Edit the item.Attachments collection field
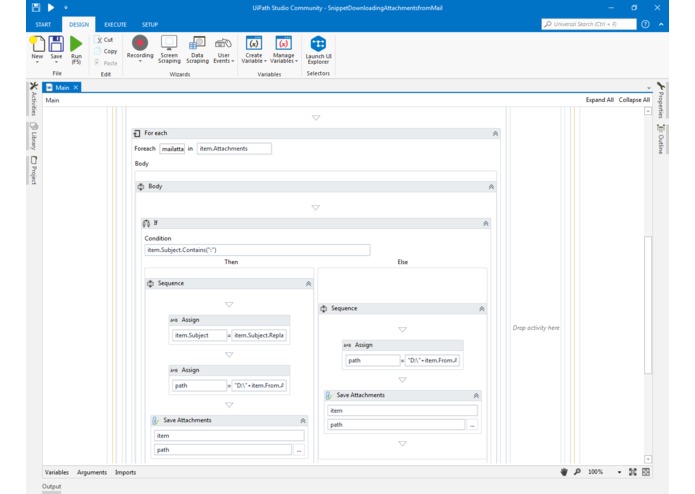The width and height of the screenshot is (695, 494). (x=234, y=149)
